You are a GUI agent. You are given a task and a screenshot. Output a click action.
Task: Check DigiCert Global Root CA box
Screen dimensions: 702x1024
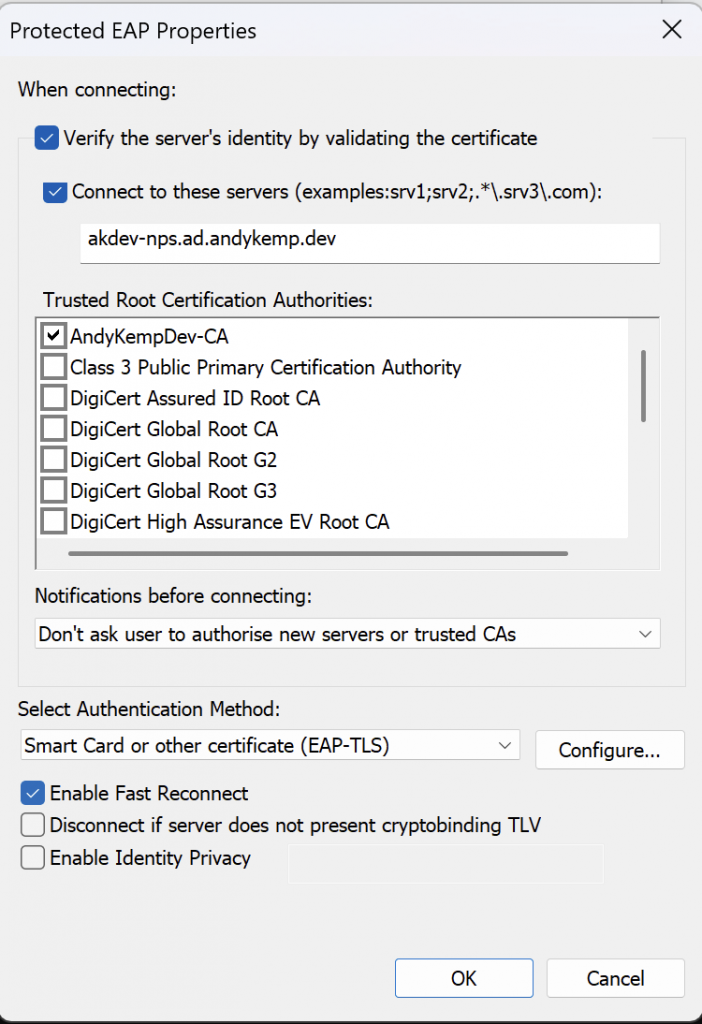[x=54, y=428]
